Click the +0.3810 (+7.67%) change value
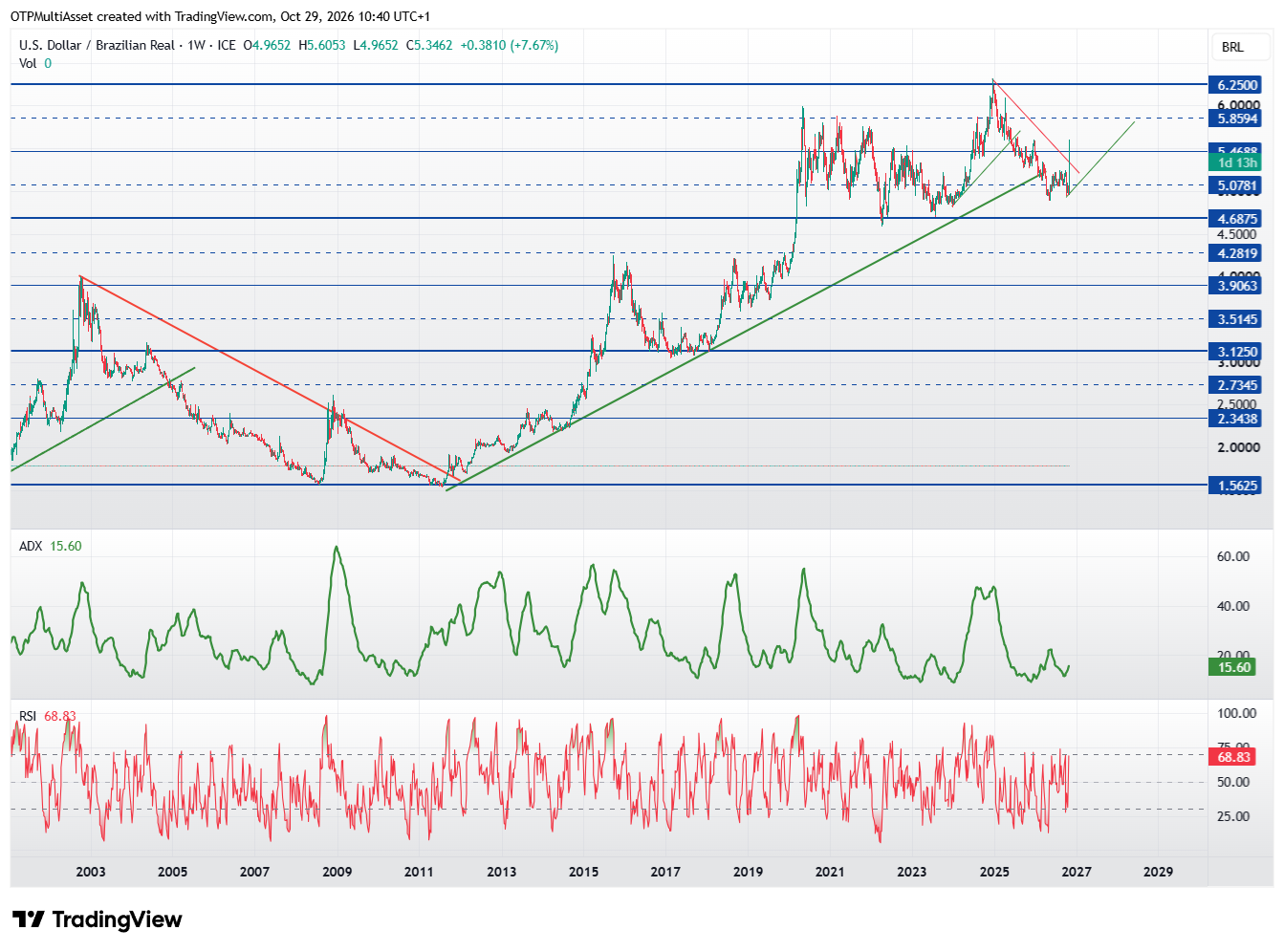 510,45
